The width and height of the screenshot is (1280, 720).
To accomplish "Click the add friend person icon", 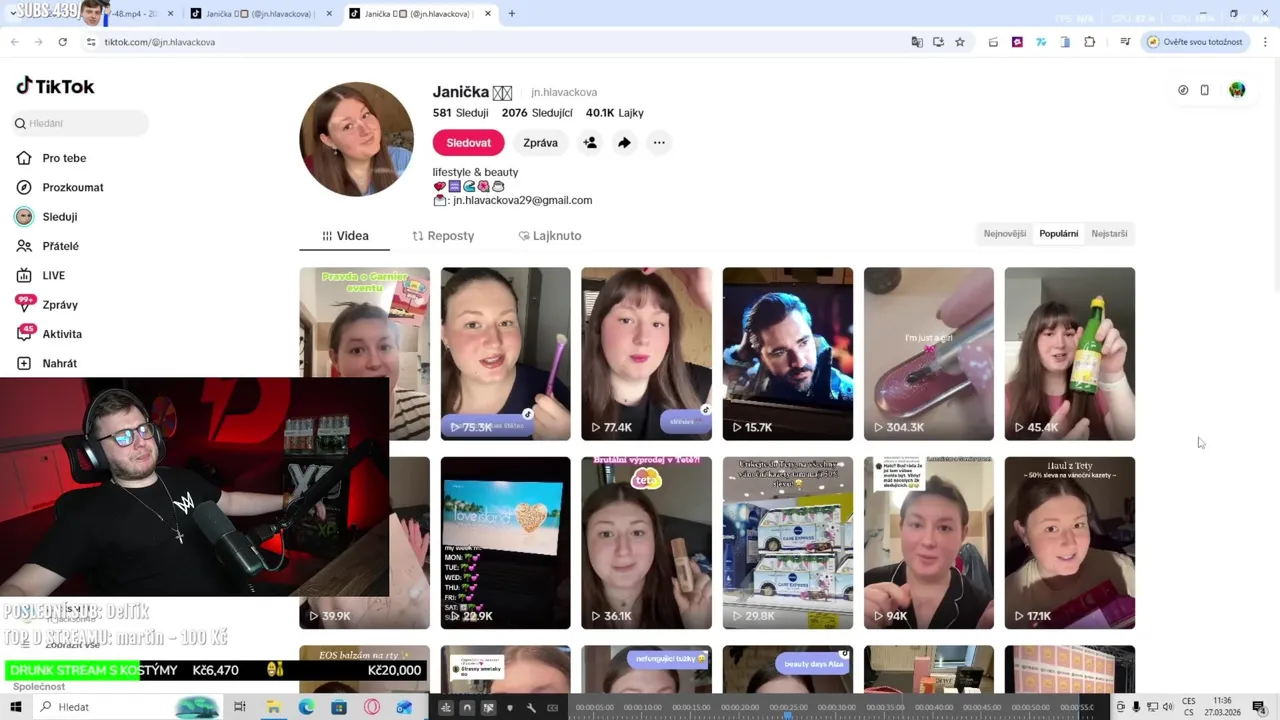I will pos(590,143).
